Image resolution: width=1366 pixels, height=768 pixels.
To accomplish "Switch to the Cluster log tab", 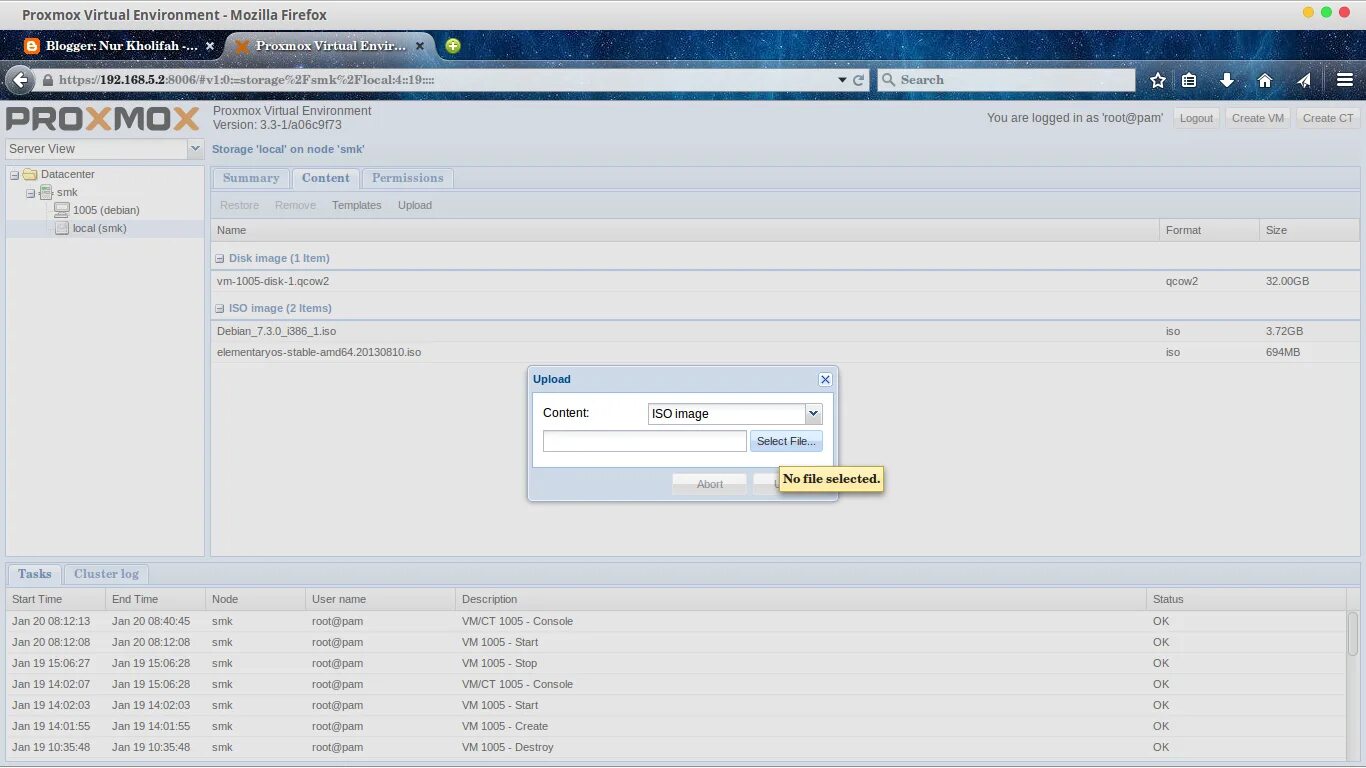I will [x=106, y=574].
